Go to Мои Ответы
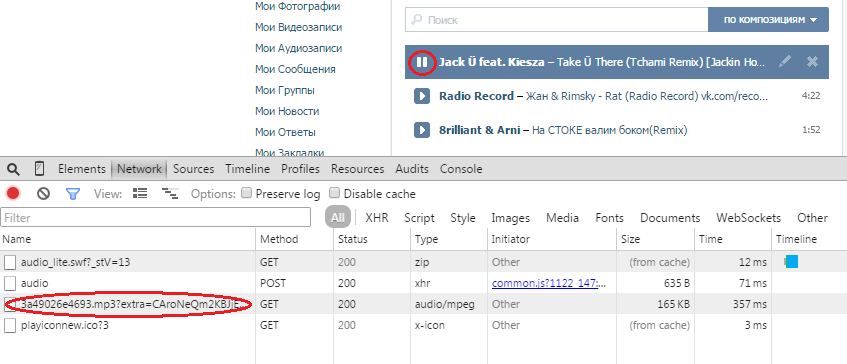Viewport: 847px width, 364px height. [x=285, y=132]
